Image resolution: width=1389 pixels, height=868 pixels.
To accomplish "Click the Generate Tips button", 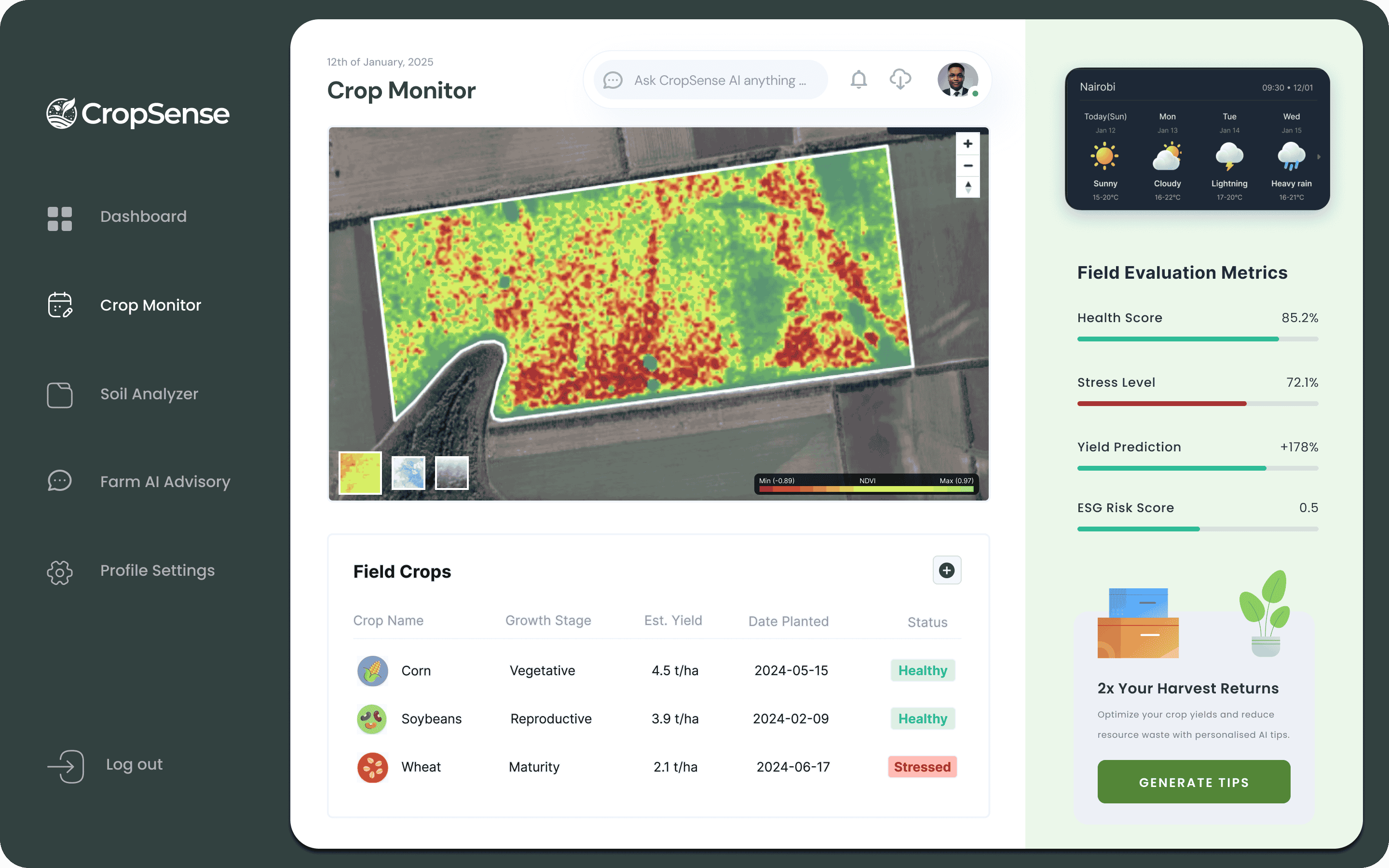I will [x=1193, y=782].
